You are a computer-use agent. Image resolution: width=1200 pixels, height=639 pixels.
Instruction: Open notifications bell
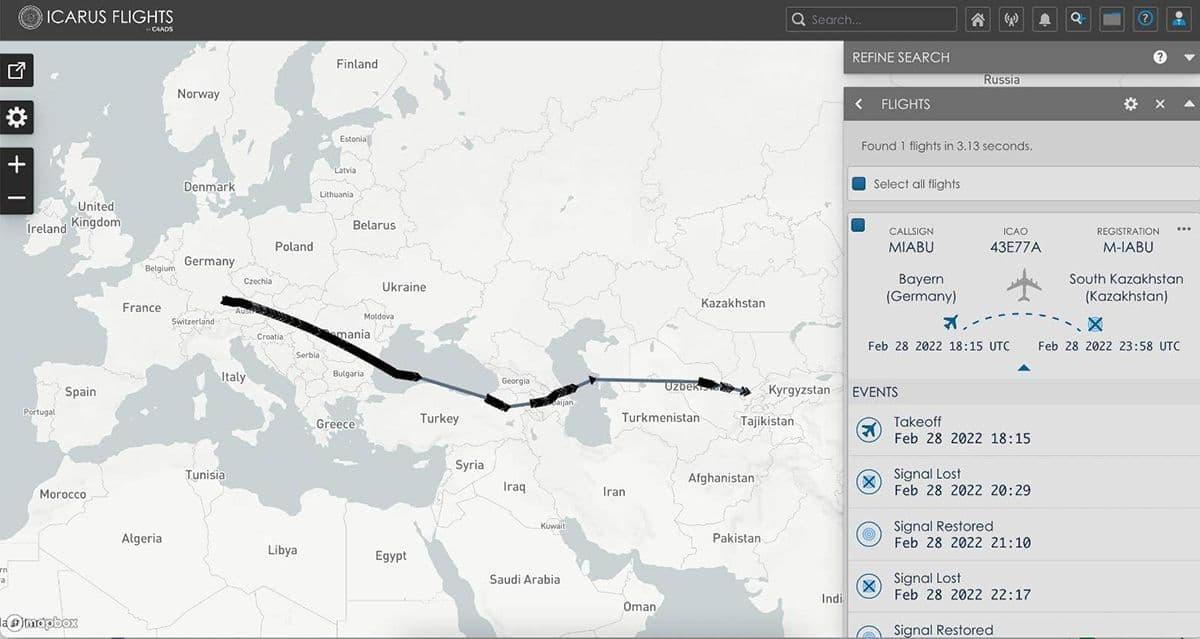[x=1044, y=19]
